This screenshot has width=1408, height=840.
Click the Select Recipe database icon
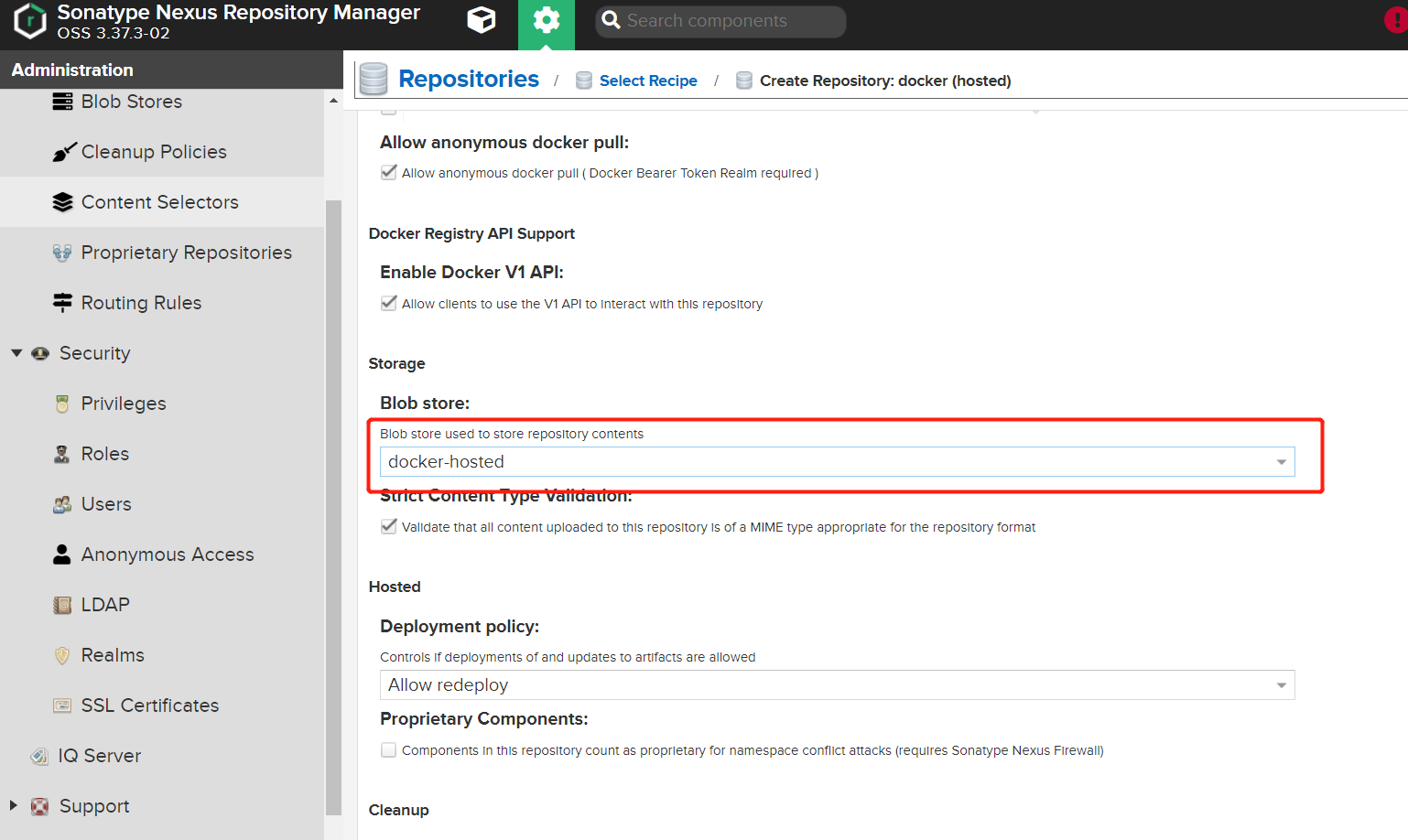tap(584, 81)
